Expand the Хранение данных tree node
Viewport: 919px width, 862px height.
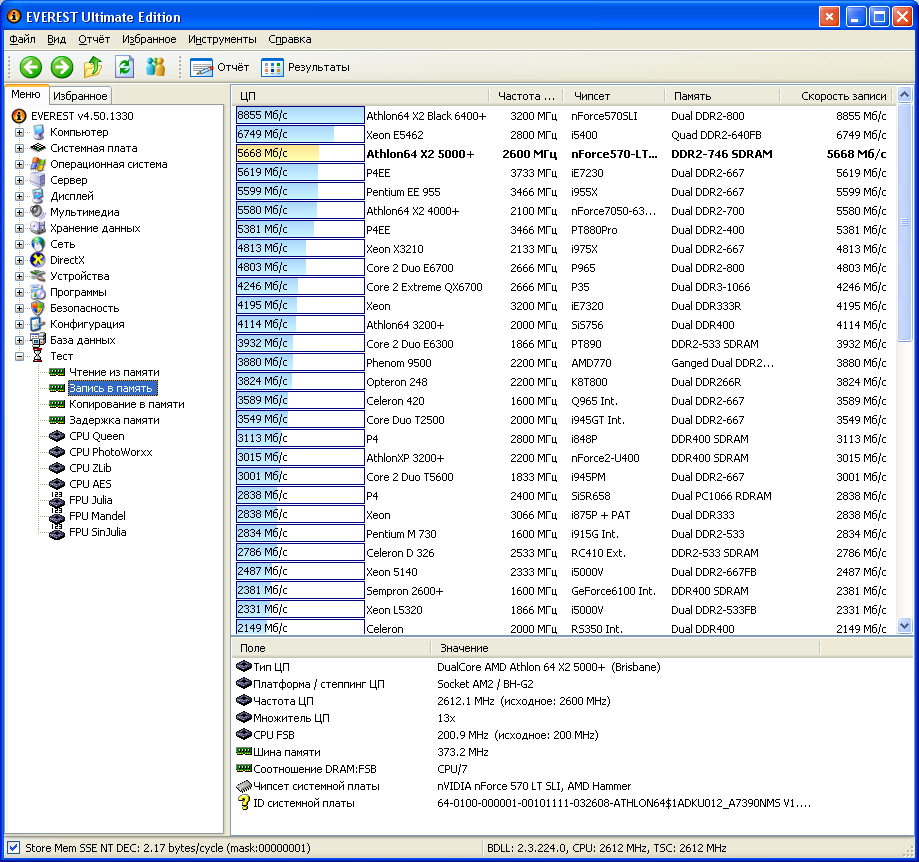pos(19,228)
